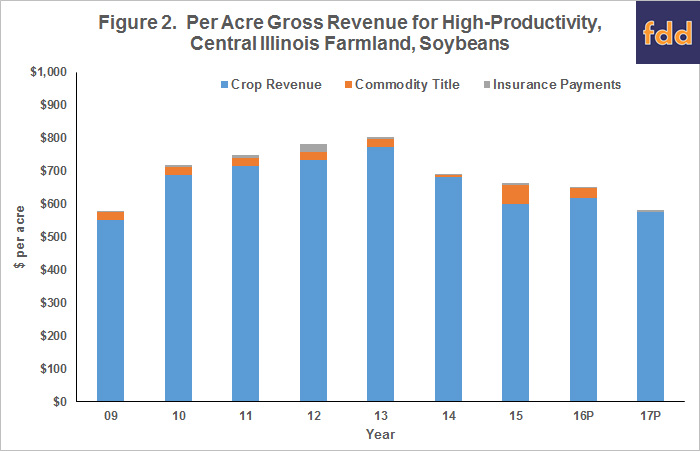
Task: Select the blue crop revenue bar for 11
Action: click(246, 284)
